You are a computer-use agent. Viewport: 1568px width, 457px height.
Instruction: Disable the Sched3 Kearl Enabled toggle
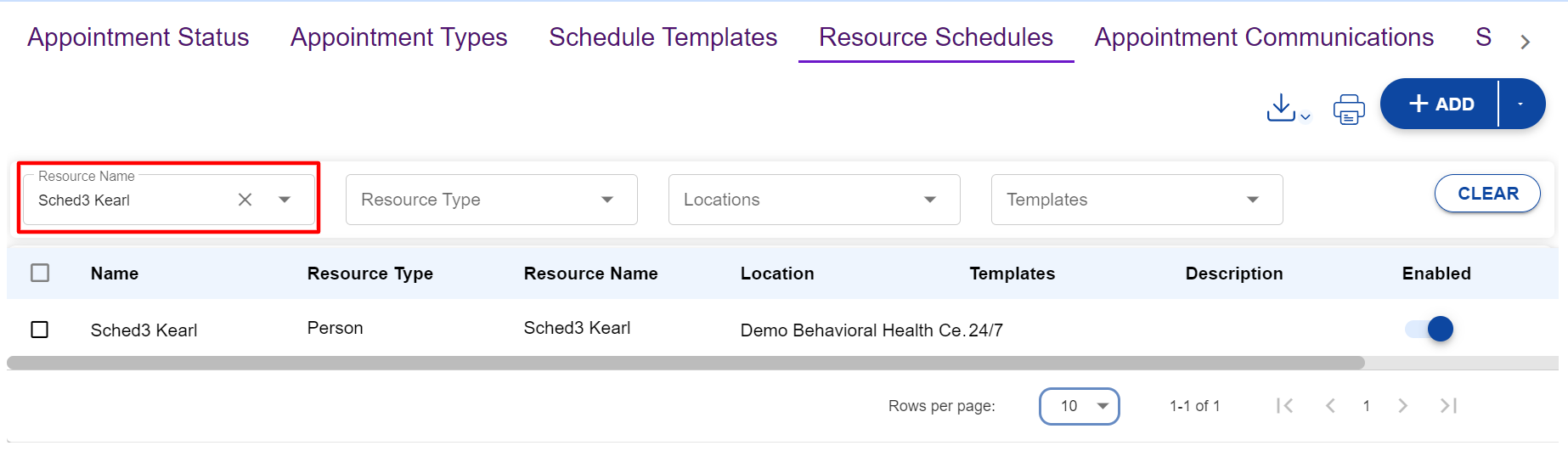[x=1430, y=329]
